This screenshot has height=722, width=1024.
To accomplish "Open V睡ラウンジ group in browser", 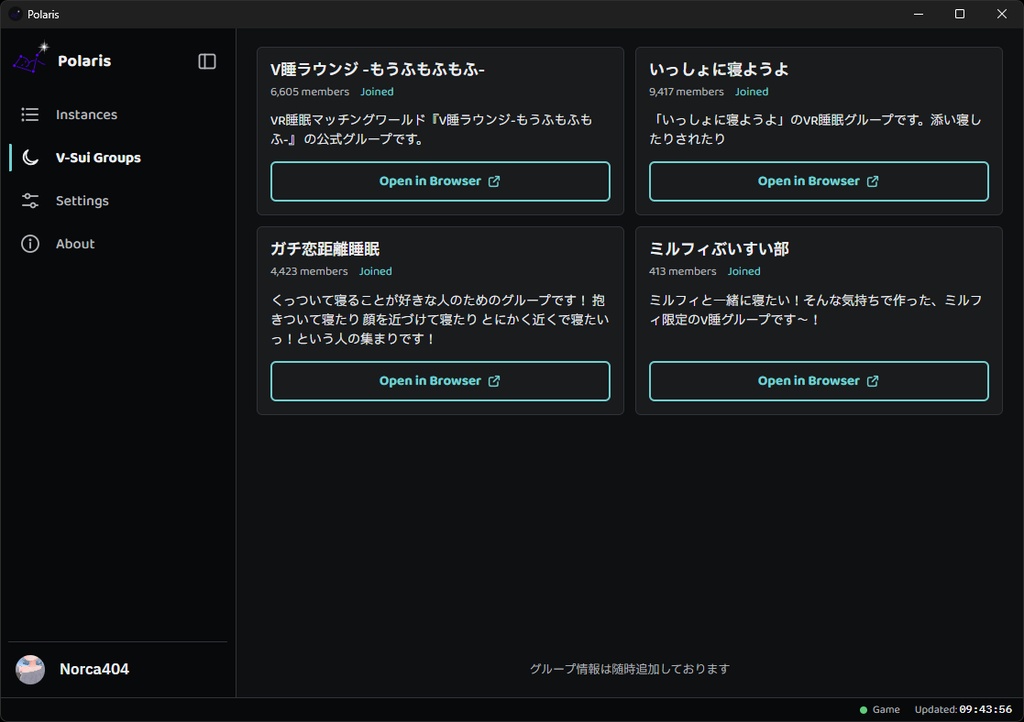I will [440, 181].
